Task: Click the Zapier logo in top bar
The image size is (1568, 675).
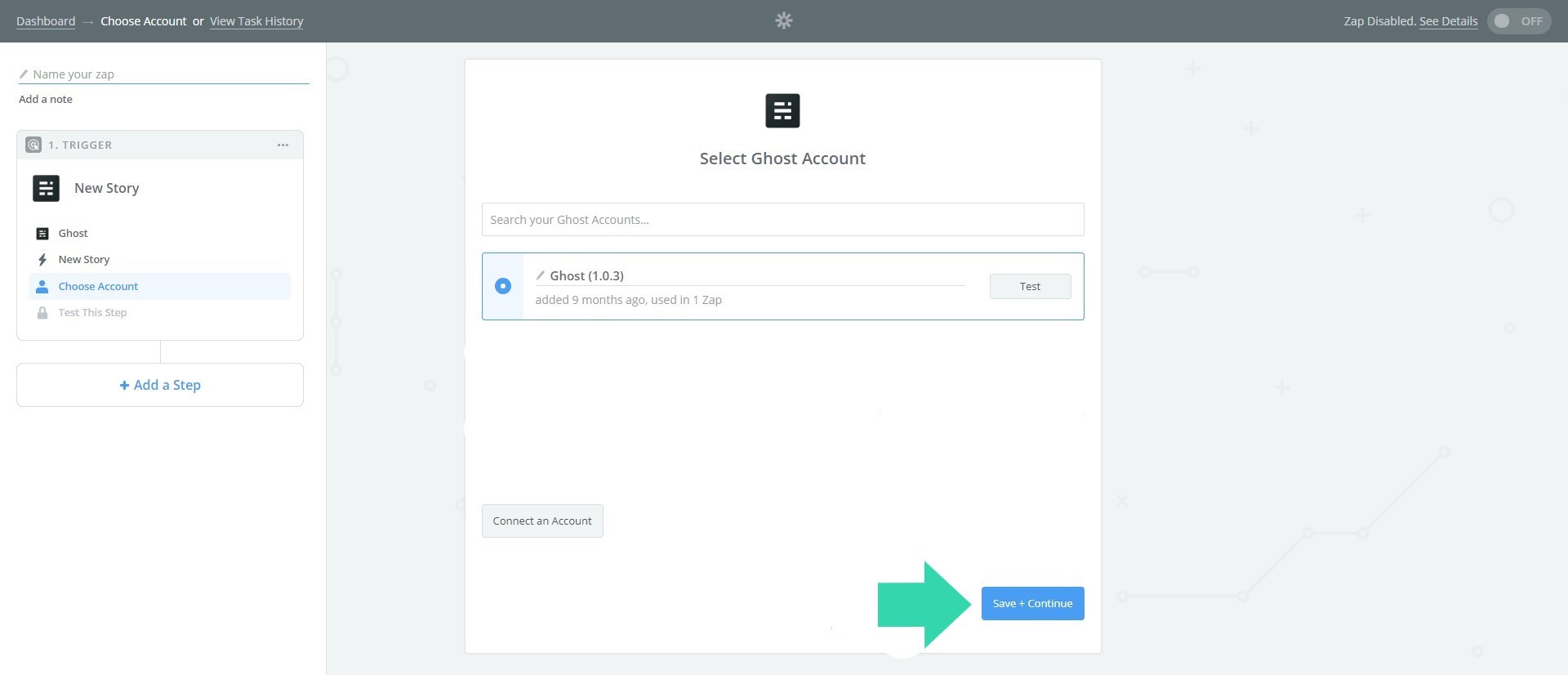Action: coord(783,20)
